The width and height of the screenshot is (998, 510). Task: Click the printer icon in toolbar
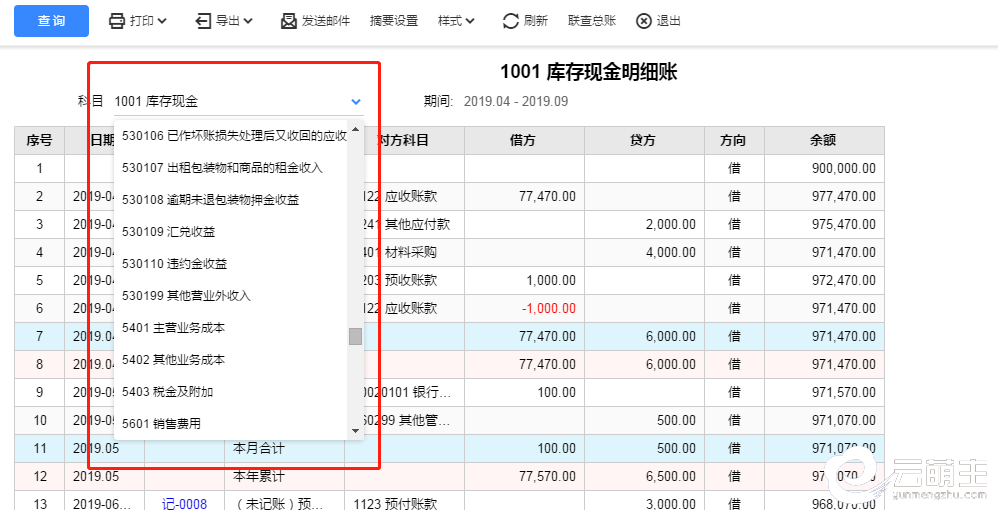[117, 21]
